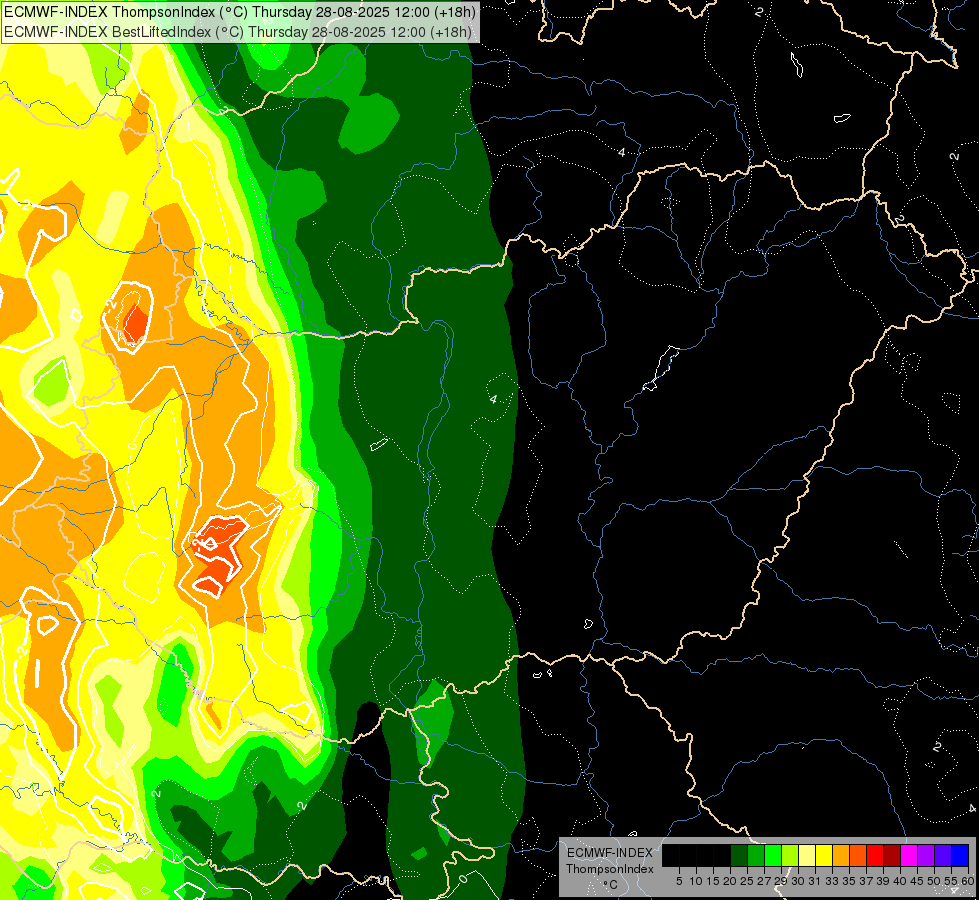Select the ThompsonIndex label inside the legend
Screen dimensions: 979x900
point(610,869)
